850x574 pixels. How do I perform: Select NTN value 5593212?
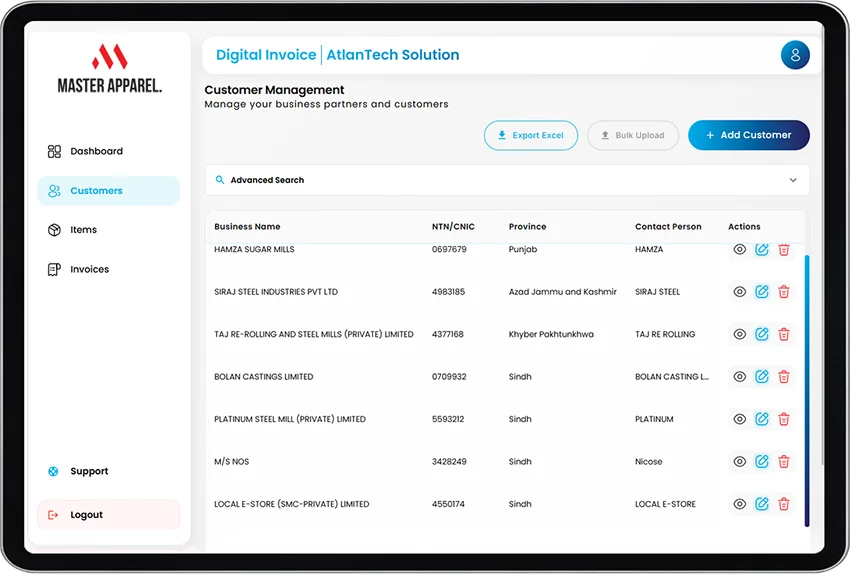click(x=448, y=419)
